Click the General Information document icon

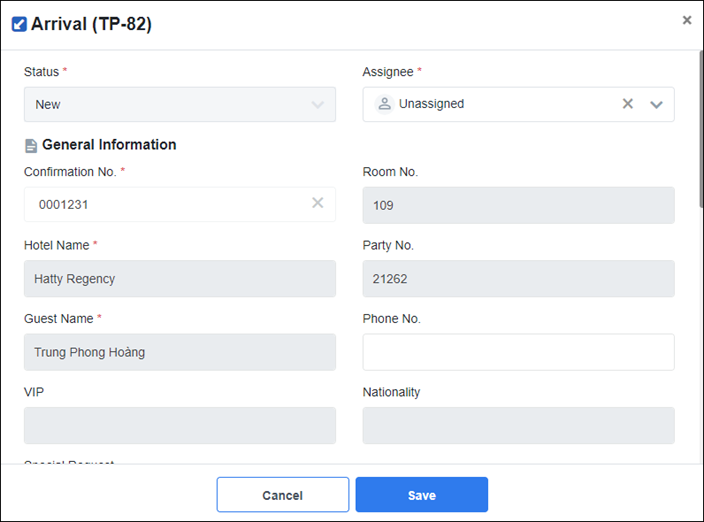pos(31,146)
